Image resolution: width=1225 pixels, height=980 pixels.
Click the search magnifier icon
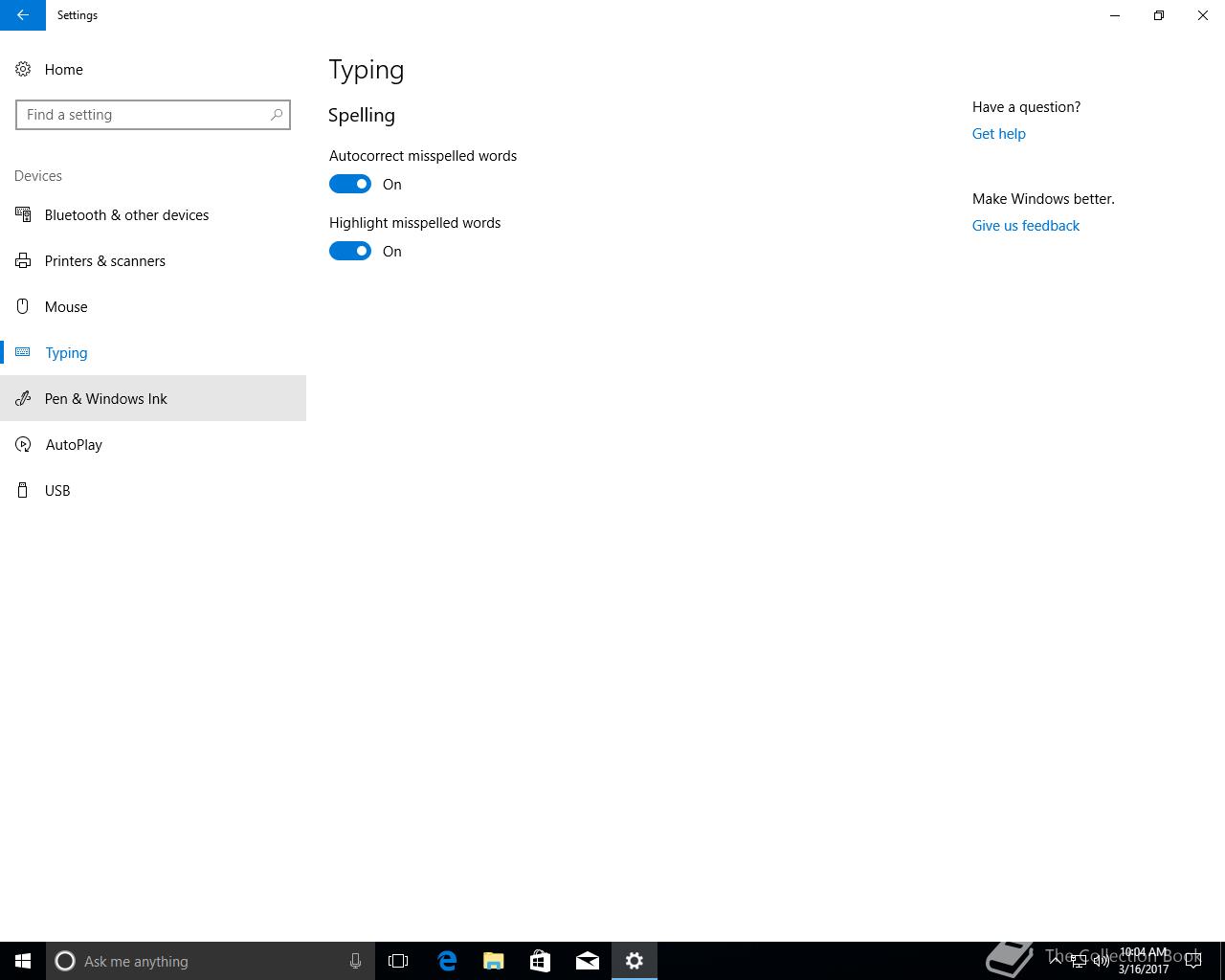277,115
